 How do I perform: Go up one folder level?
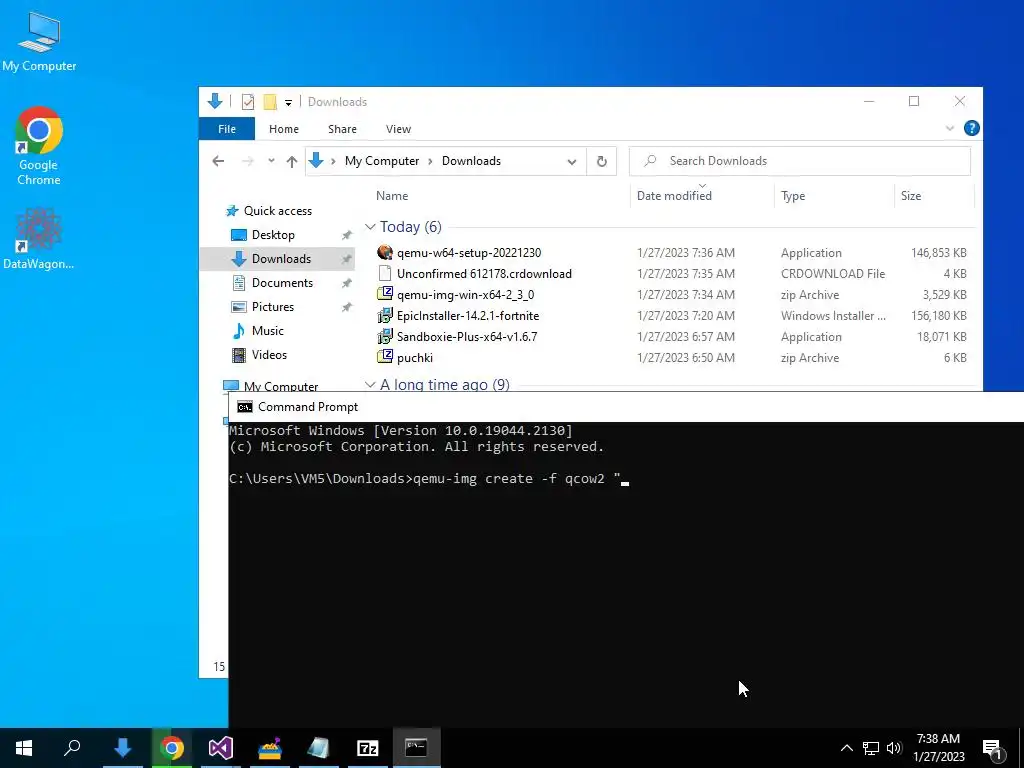[x=292, y=161]
